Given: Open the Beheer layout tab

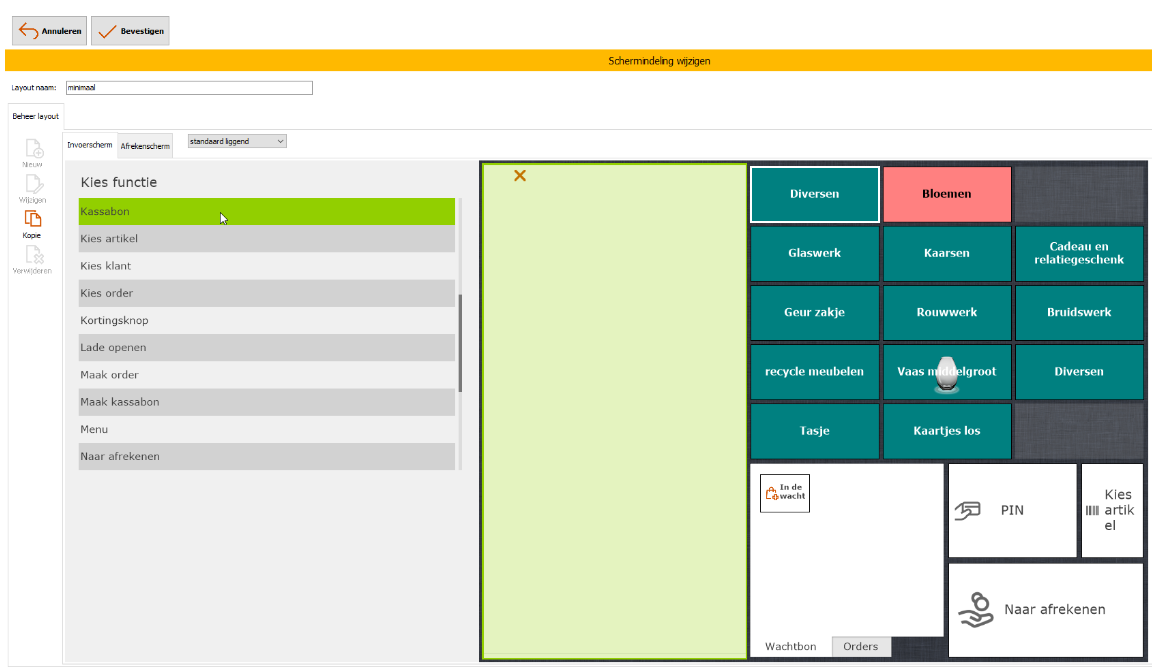Looking at the screenshot, I should click(35, 116).
